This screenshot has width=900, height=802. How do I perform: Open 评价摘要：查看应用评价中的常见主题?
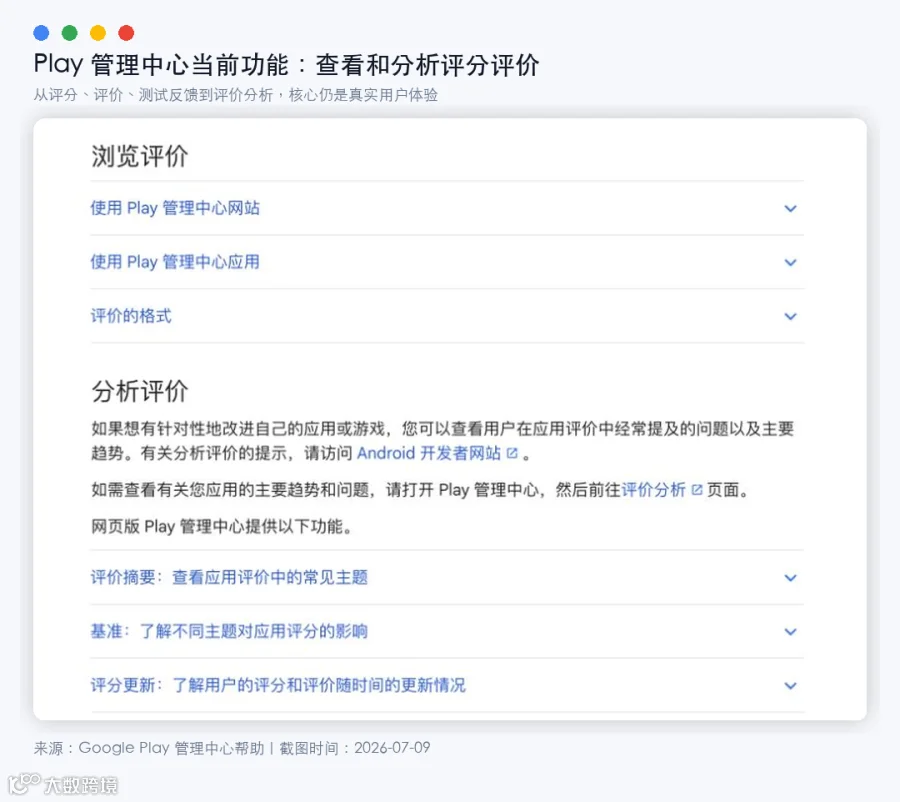(x=229, y=577)
